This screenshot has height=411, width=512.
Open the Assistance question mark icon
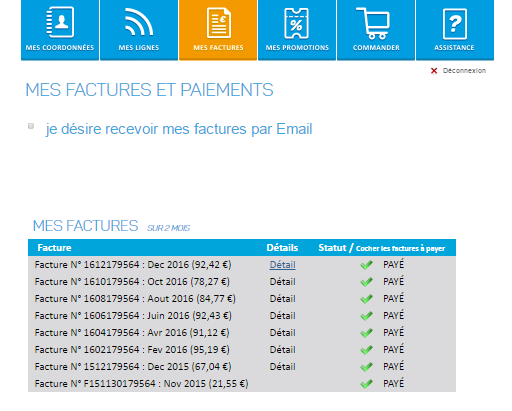(455, 24)
